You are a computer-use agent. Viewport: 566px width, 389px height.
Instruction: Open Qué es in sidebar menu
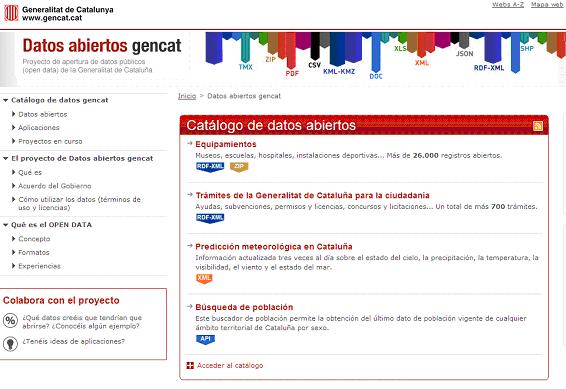click(30, 172)
